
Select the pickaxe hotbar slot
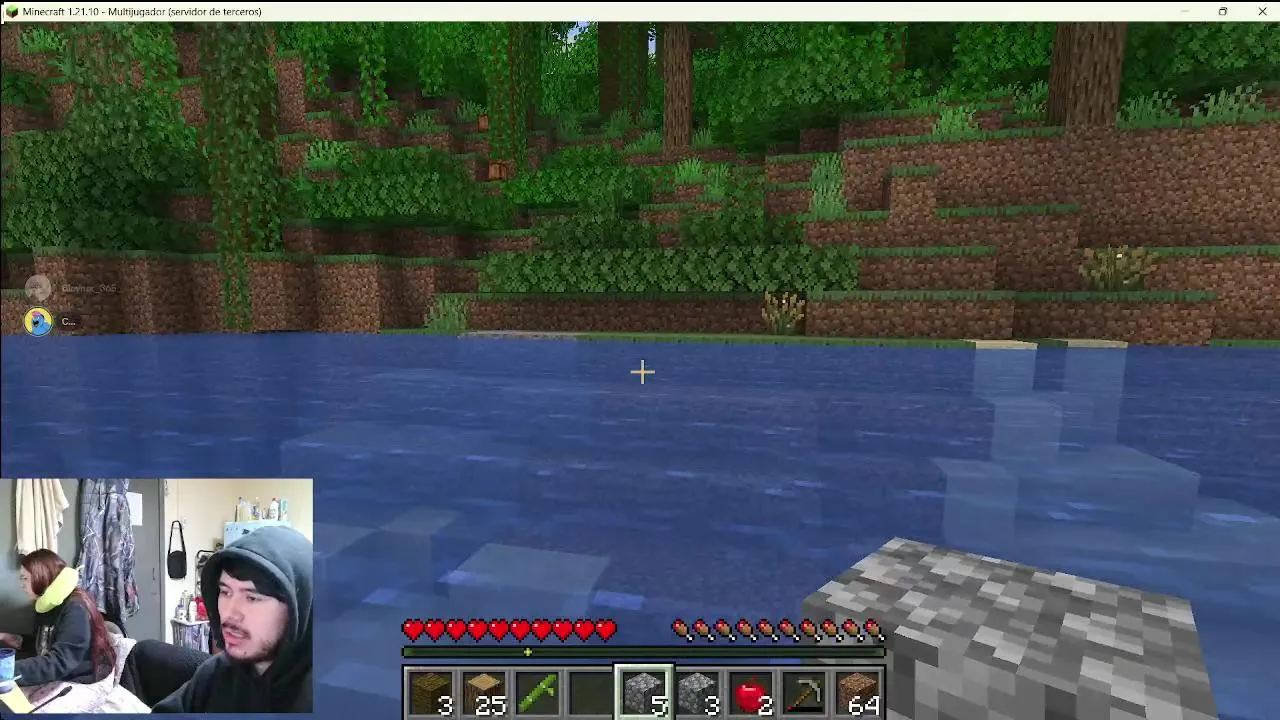click(806, 694)
